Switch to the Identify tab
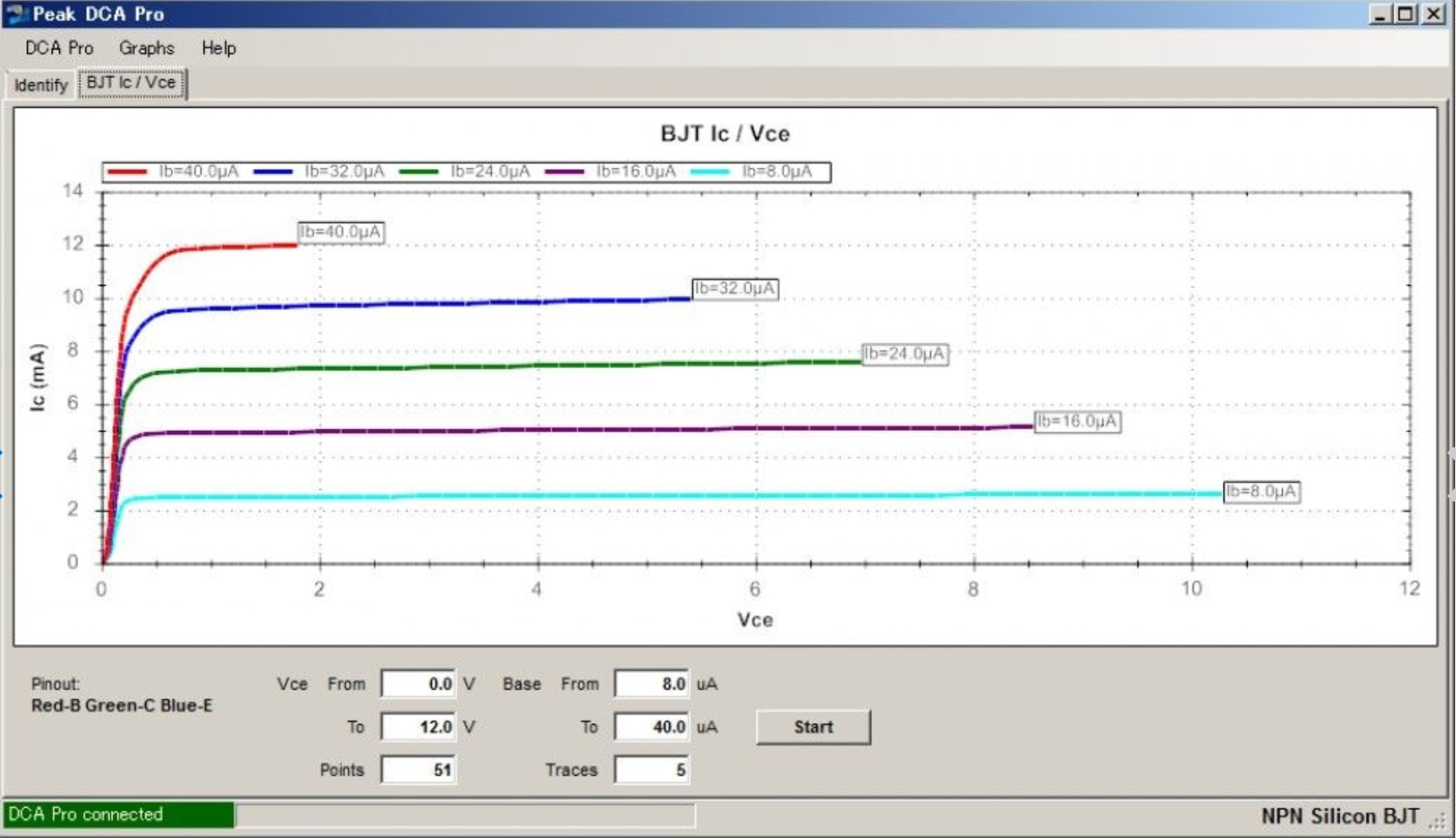1456x838 pixels. (x=41, y=85)
